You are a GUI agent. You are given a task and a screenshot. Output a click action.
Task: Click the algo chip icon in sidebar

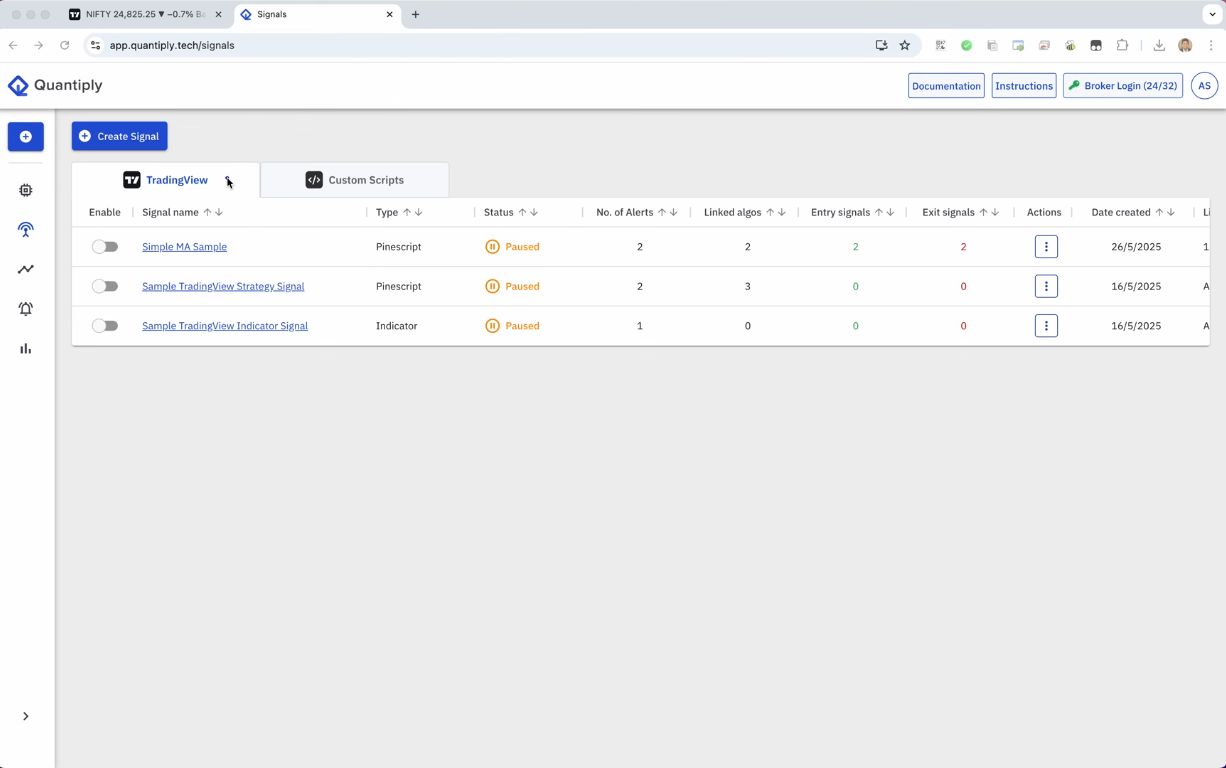coord(25,189)
